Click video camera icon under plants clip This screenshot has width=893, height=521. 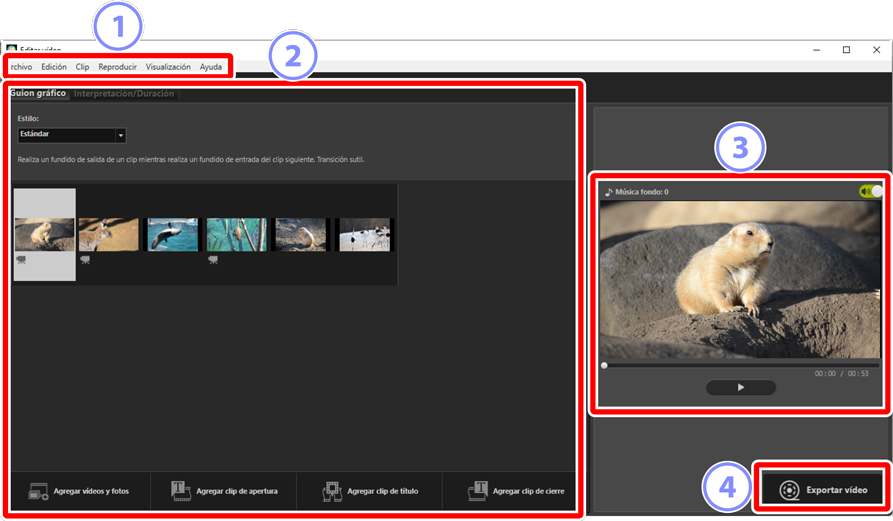[213, 260]
